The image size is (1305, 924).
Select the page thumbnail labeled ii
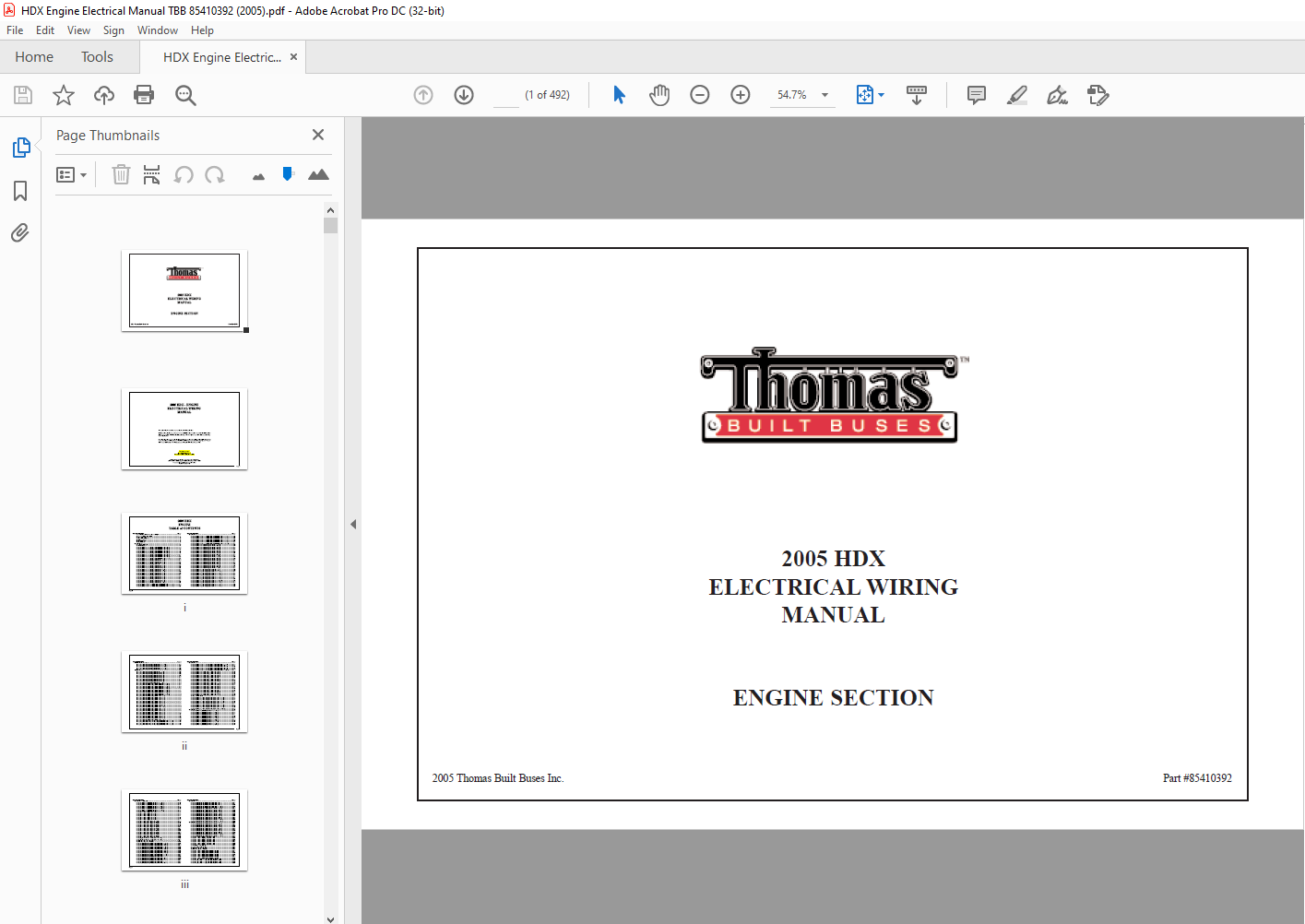tap(184, 692)
